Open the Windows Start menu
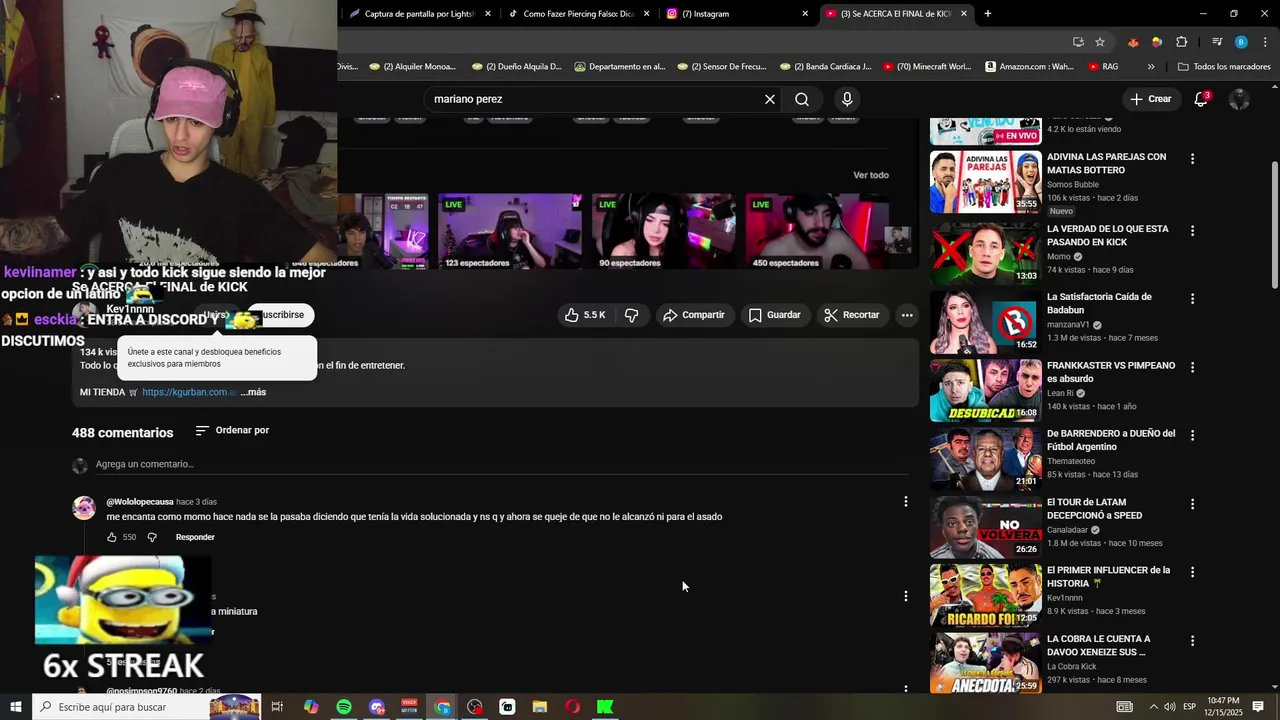This screenshot has height=720, width=1280. point(16,707)
